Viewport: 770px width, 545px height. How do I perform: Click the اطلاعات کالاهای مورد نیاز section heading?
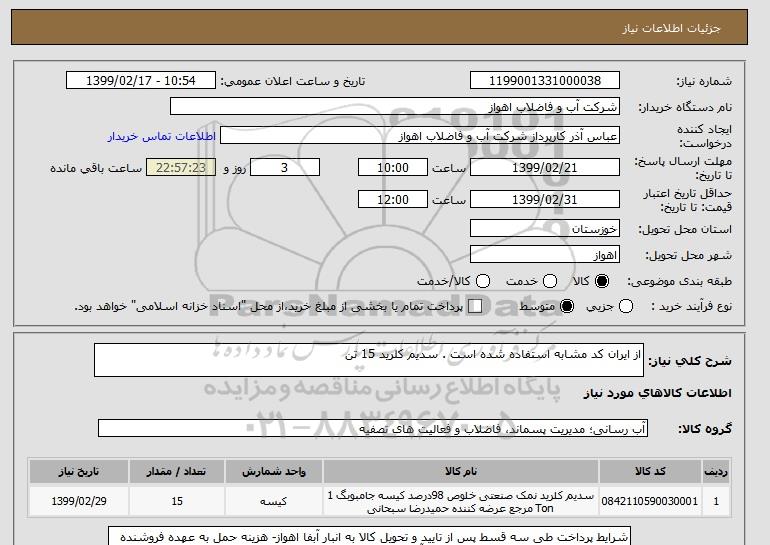658,393
